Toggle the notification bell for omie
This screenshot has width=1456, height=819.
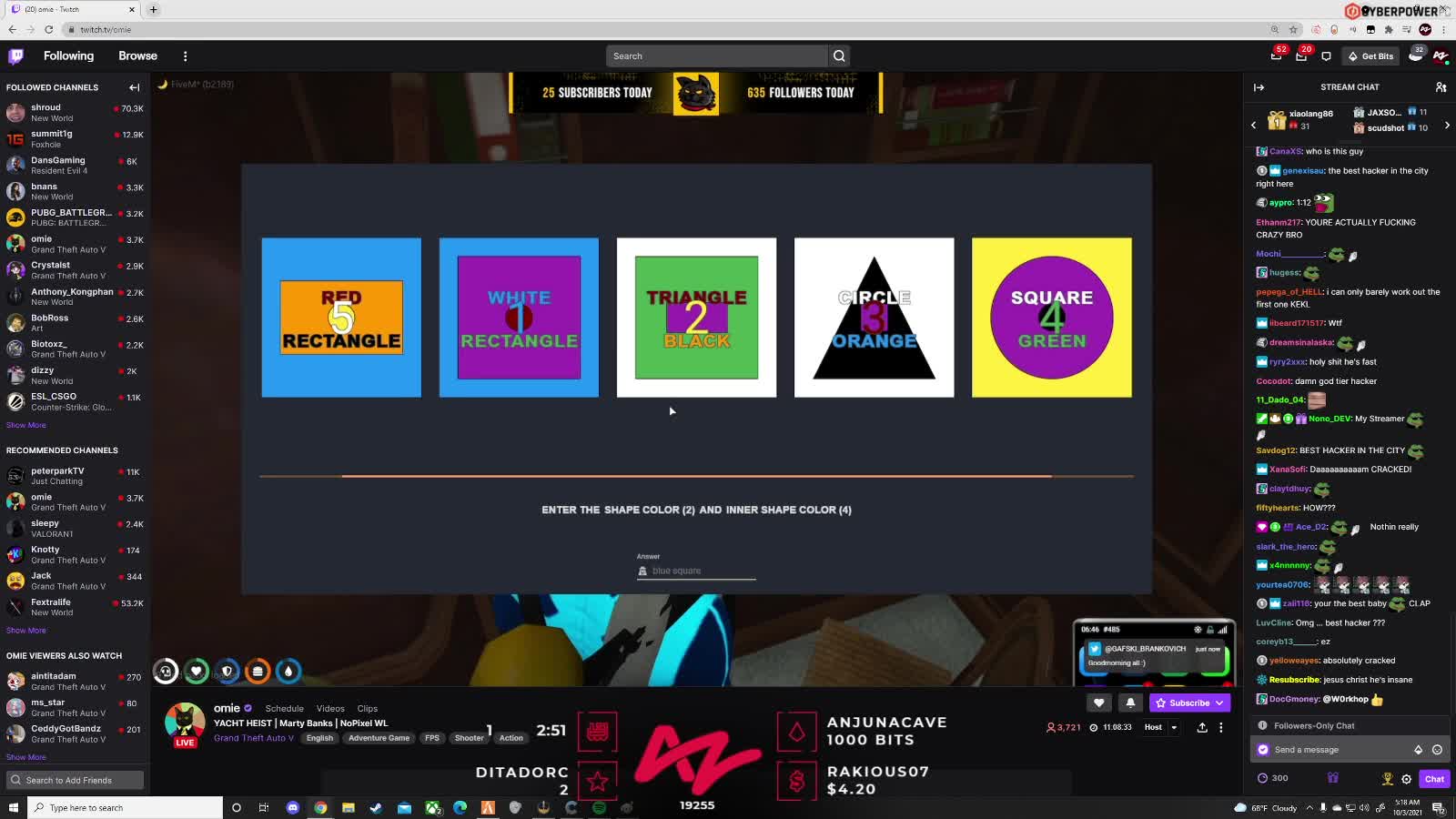pos(1130,703)
